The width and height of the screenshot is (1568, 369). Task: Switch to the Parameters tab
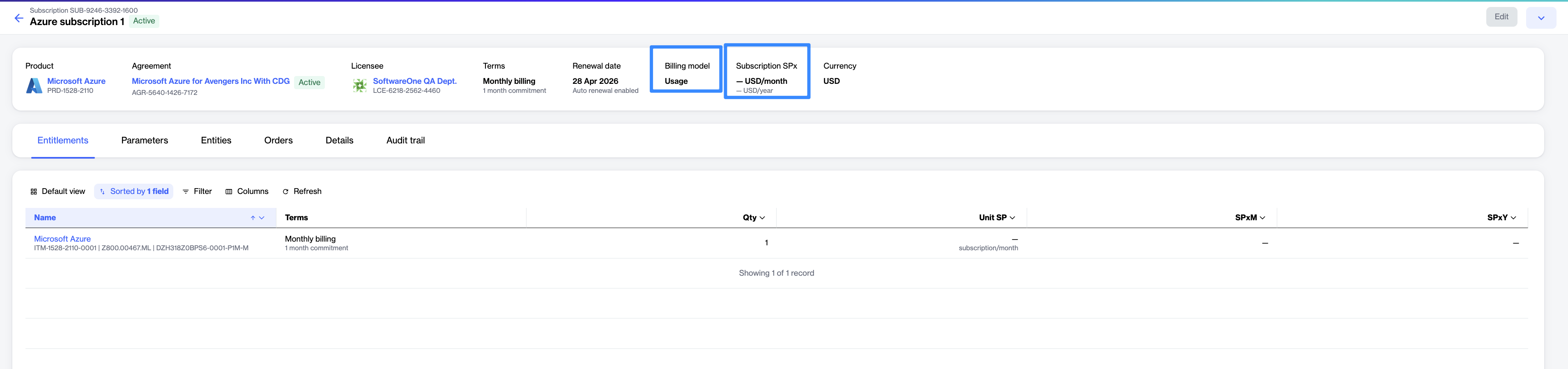tap(144, 141)
